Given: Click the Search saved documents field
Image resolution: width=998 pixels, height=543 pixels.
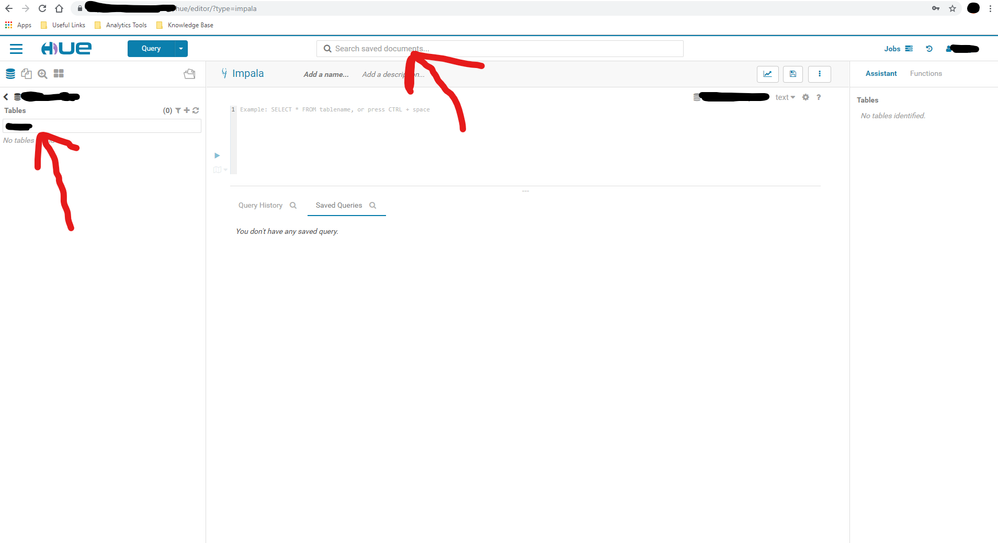Looking at the screenshot, I should pyautogui.click(x=500, y=48).
